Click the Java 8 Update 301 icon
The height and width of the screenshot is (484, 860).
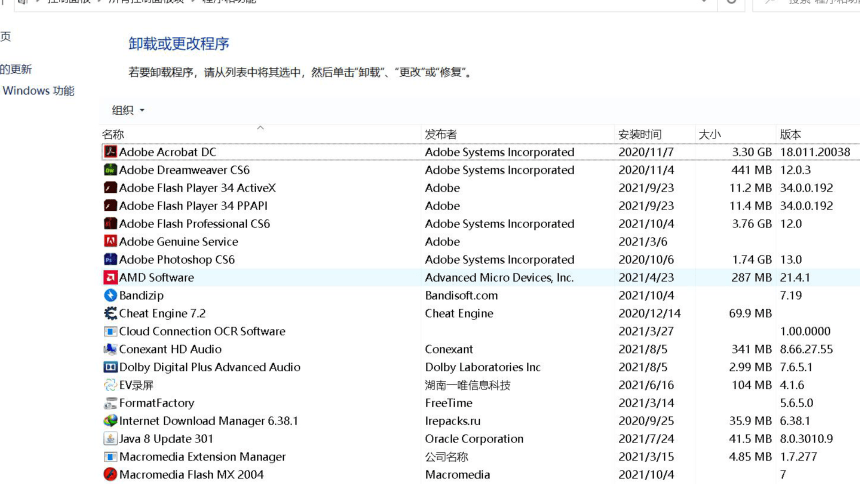point(110,439)
